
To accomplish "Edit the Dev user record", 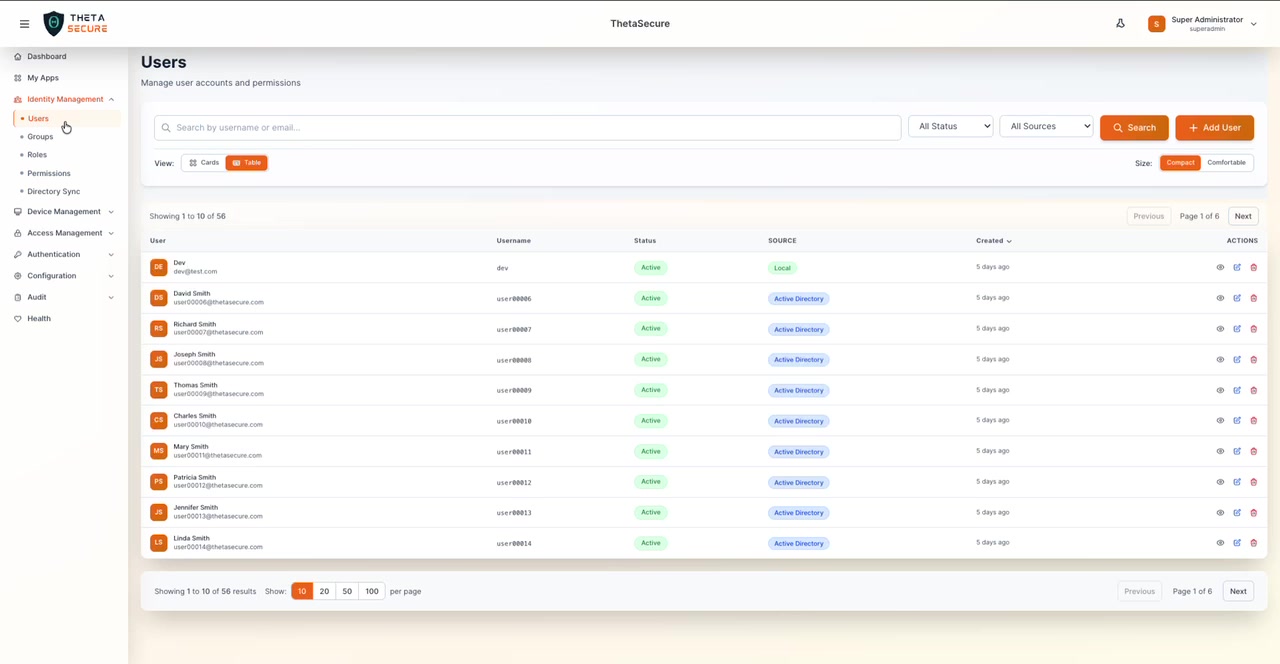I will (x=1237, y=267).
